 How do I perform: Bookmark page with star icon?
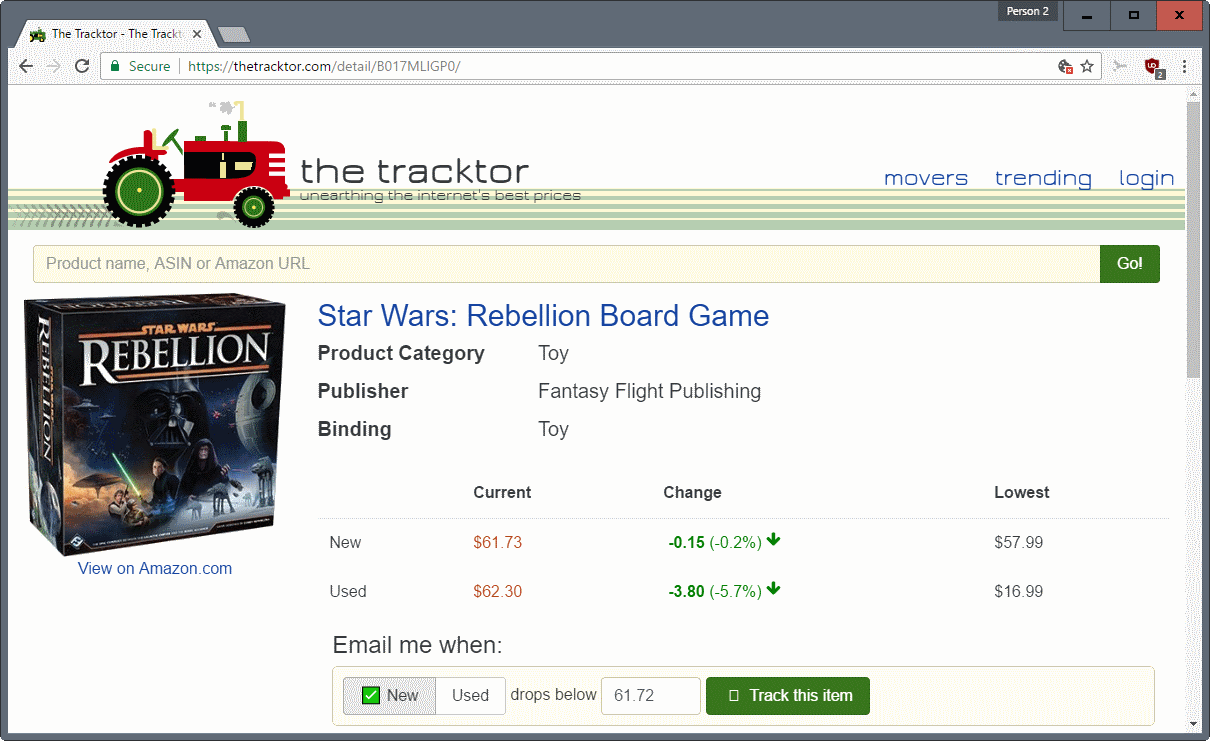click(1087, 66)
